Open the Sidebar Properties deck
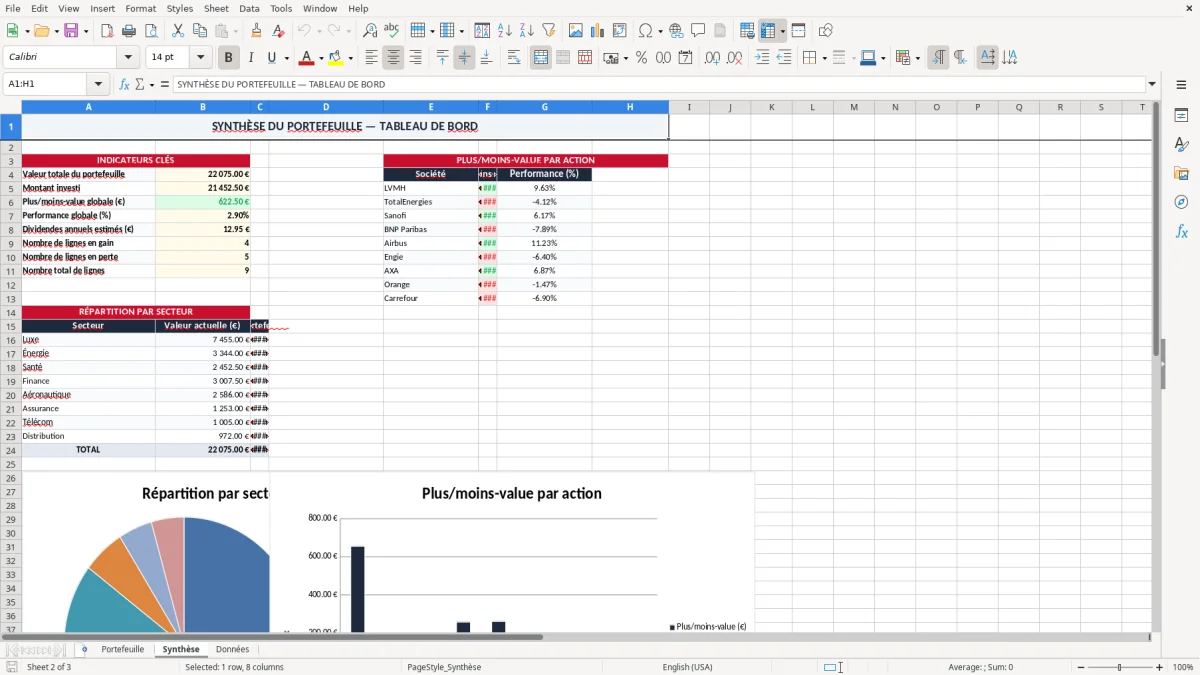Image resolution: width=1200 pixels, height=675 pixels. pos(1181,116)
